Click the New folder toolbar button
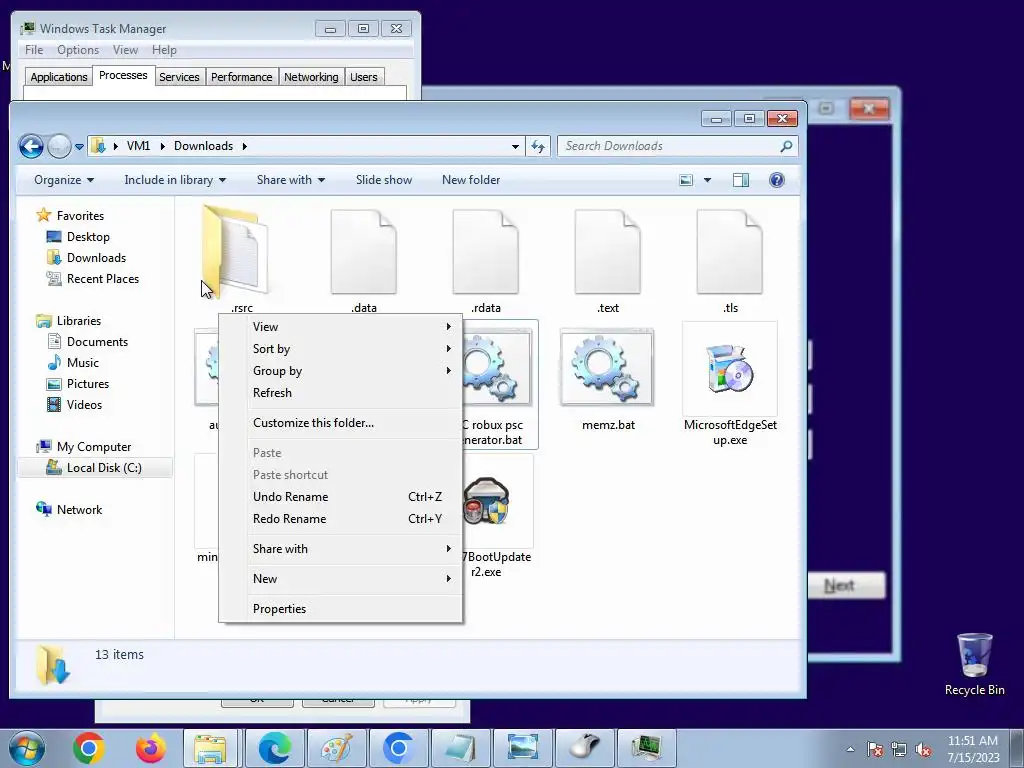Viewport: 1024px width, 768px height. click(x=471, y=180)
